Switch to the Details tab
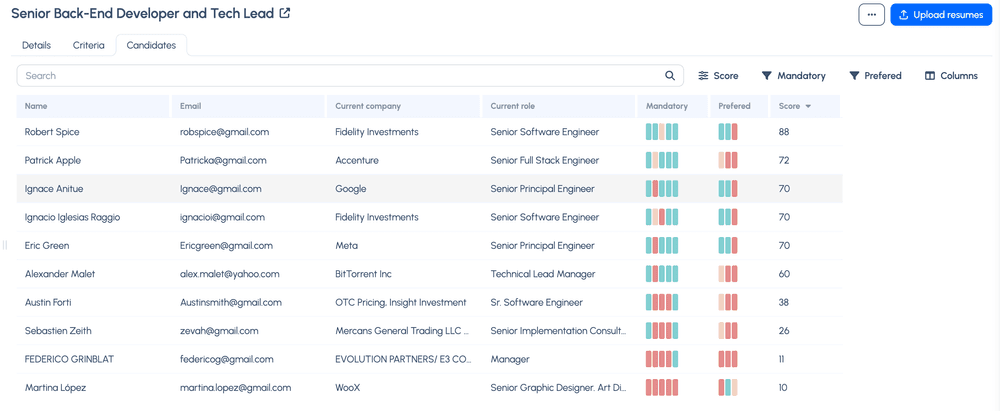 (x=36, y=45)
